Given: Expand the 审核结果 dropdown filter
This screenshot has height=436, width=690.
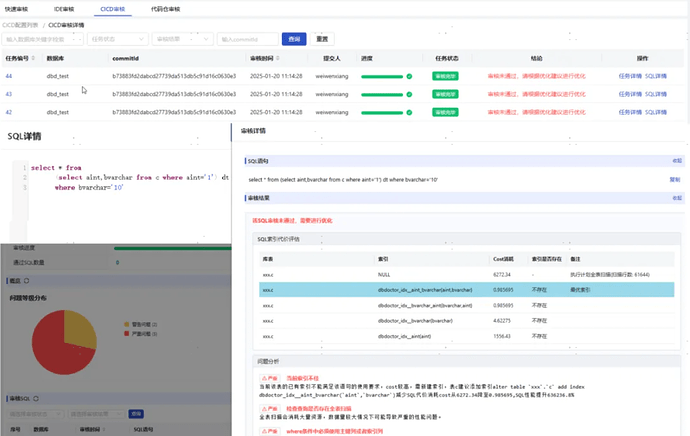Looking at the screenshot, I should (x=182, y=39).
